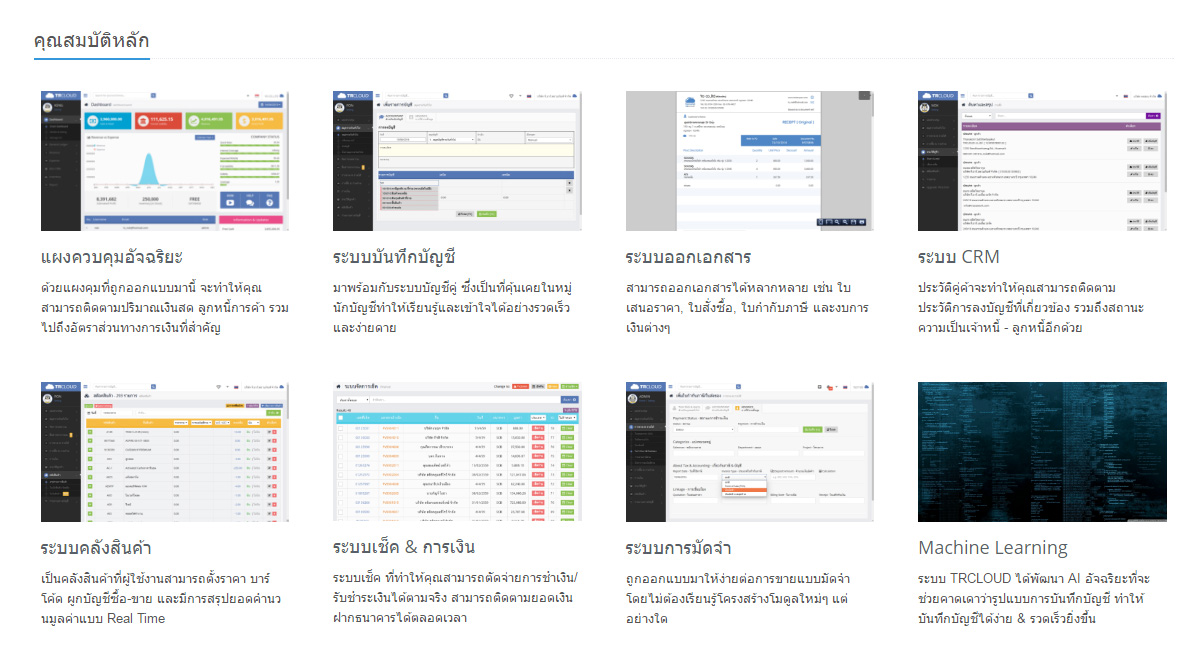Select Dashboard in the sidebar menu
1202x664 pixels.
tap(56, 119)
